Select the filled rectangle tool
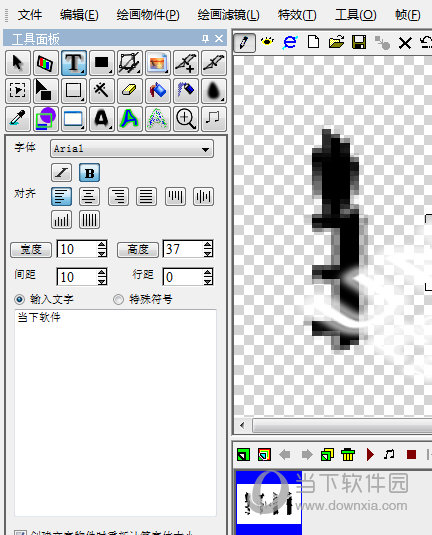This screenshot has width=432, height=535. (x=102, y=63)
